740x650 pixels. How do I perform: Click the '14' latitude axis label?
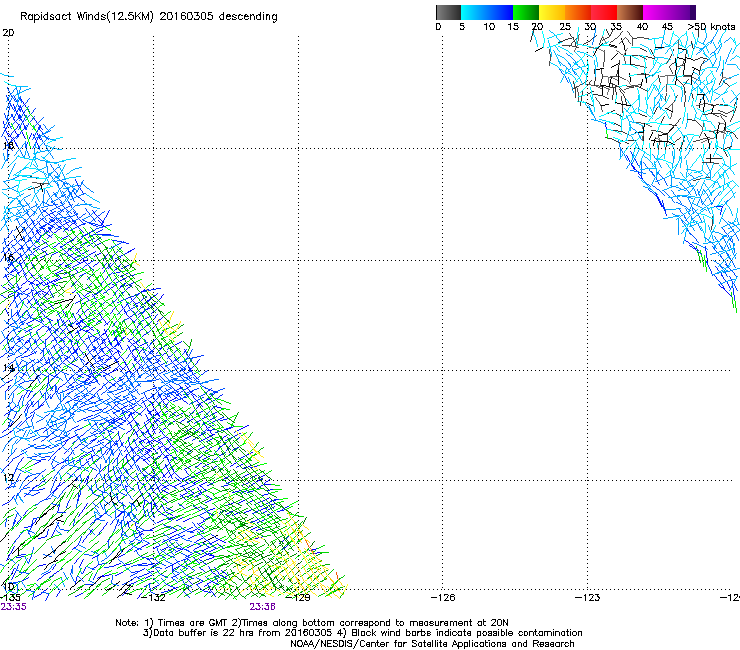point(8,368)
